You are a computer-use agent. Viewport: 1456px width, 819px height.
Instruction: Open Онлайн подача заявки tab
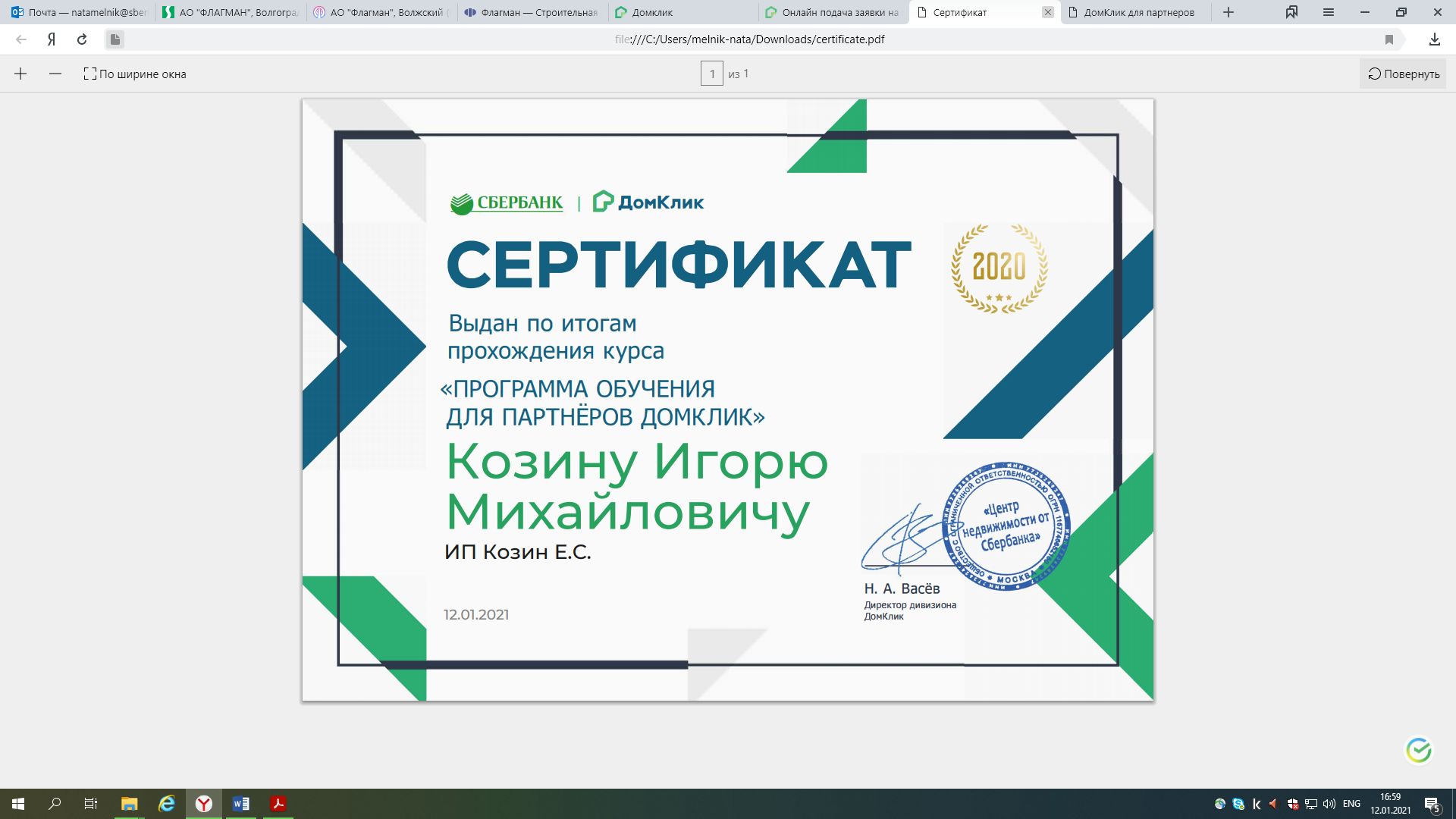pyautogui.click(x=834, y=12)
